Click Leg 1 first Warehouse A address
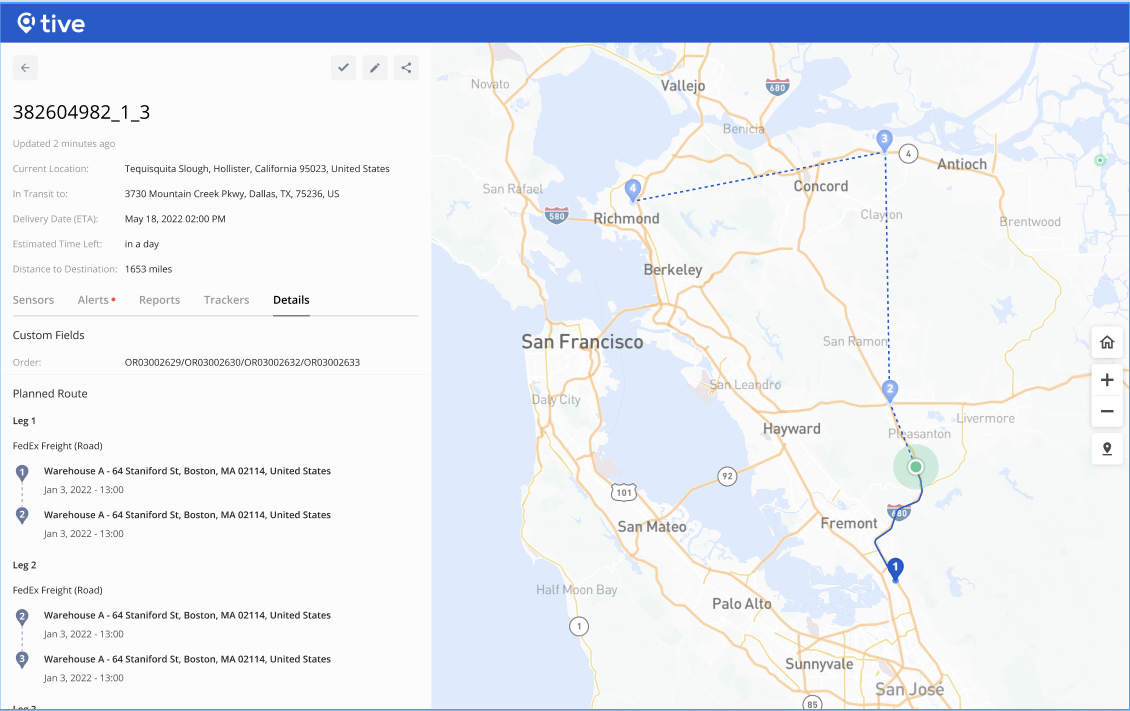 [187, 471]
